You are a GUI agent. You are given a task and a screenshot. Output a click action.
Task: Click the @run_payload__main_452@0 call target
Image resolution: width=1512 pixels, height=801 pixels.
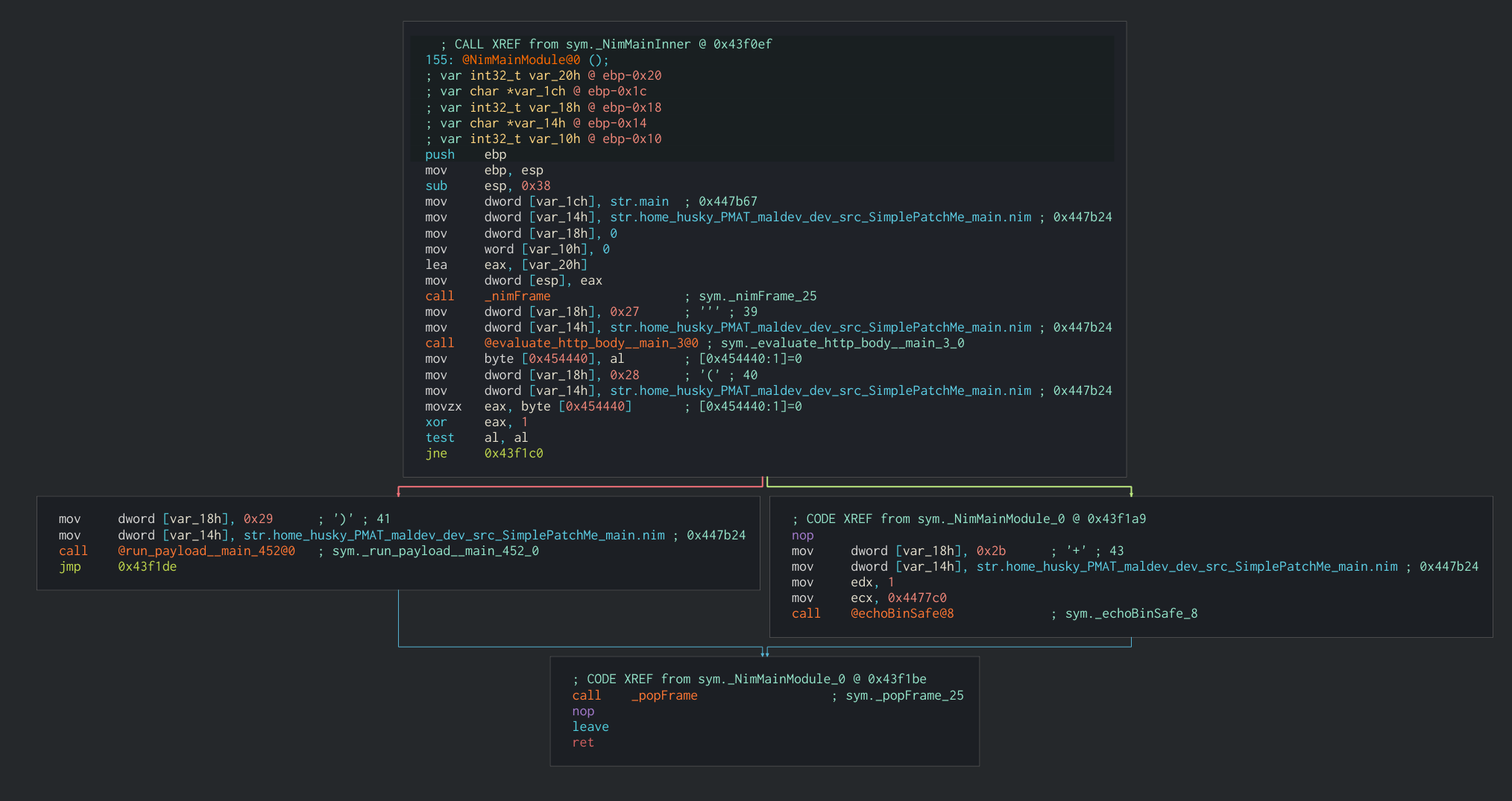[206, 551]
